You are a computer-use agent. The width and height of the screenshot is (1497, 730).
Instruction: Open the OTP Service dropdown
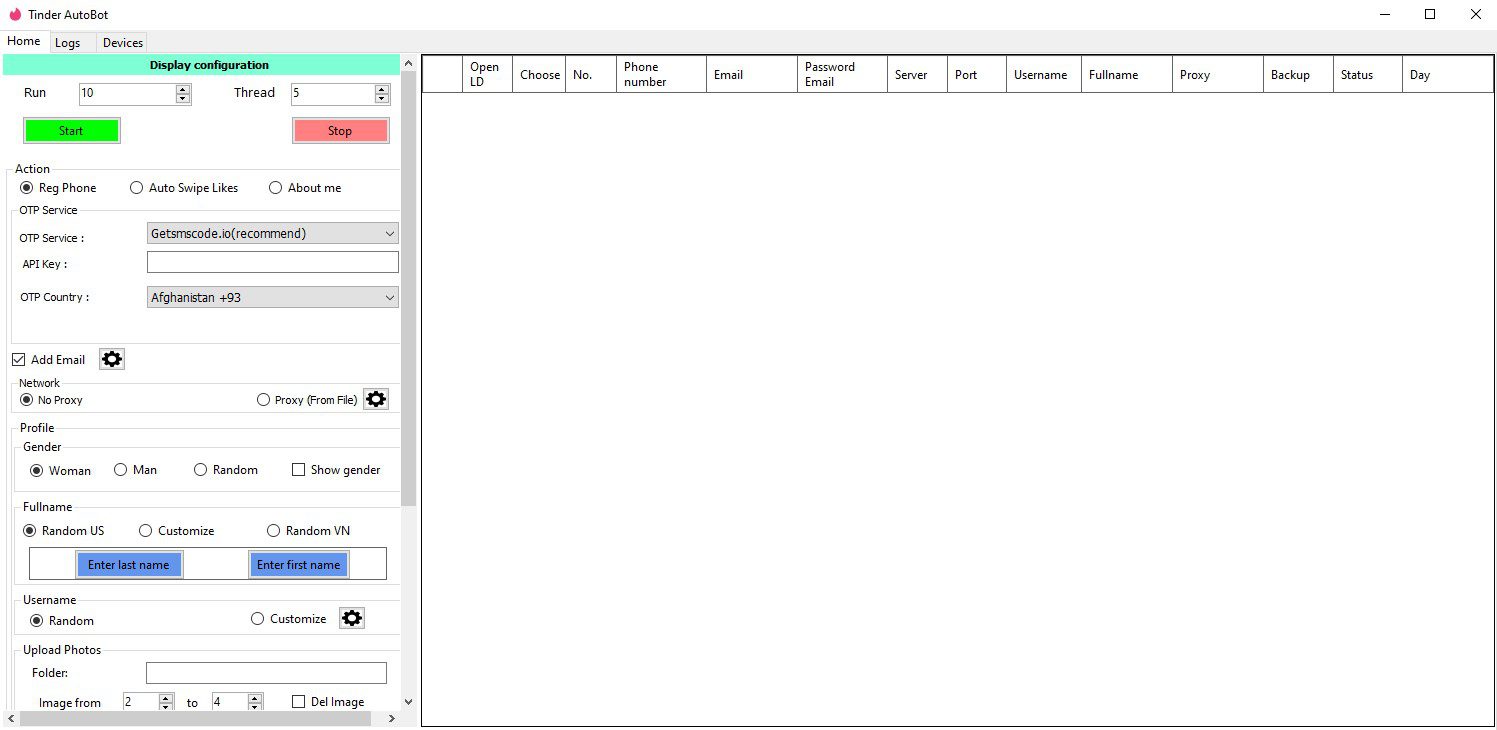(272, 234)
